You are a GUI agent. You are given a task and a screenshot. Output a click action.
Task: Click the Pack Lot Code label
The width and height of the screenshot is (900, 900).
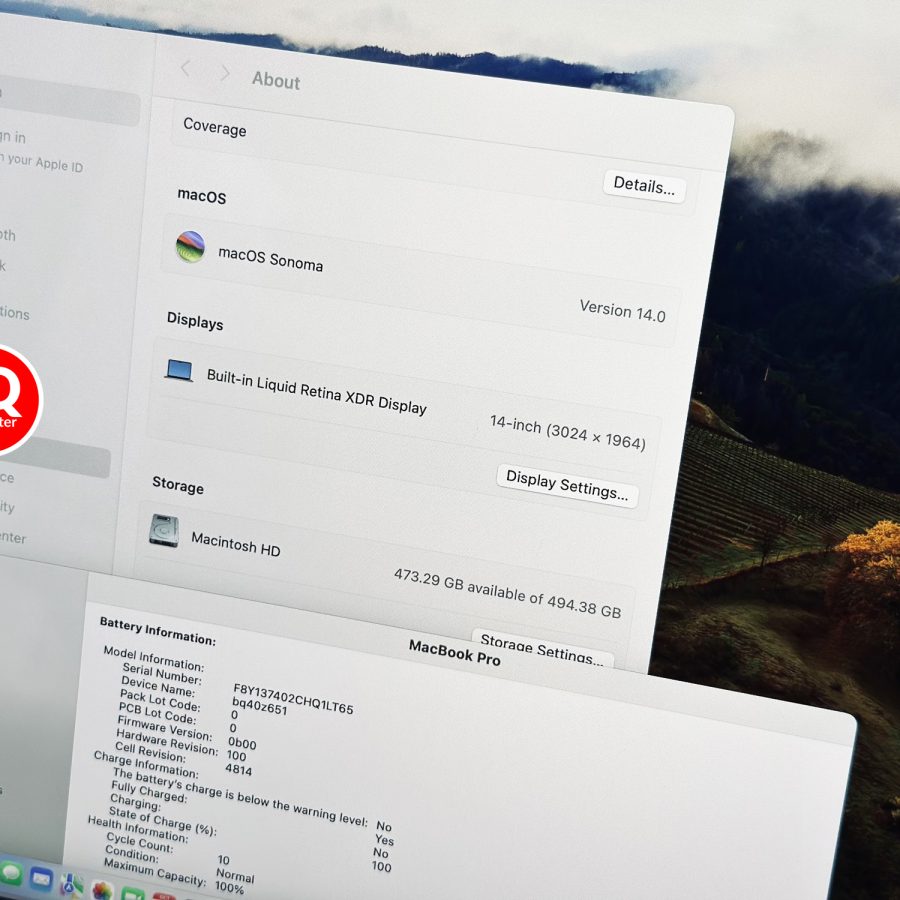(x=160, y=701)
